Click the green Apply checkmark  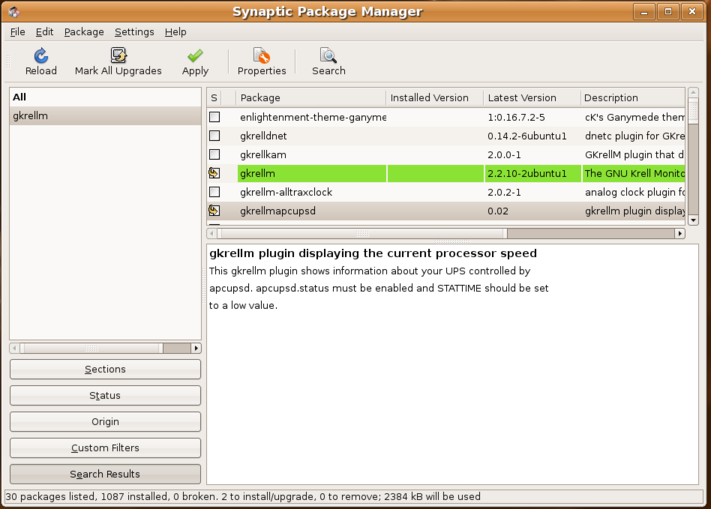coord(195,56)
